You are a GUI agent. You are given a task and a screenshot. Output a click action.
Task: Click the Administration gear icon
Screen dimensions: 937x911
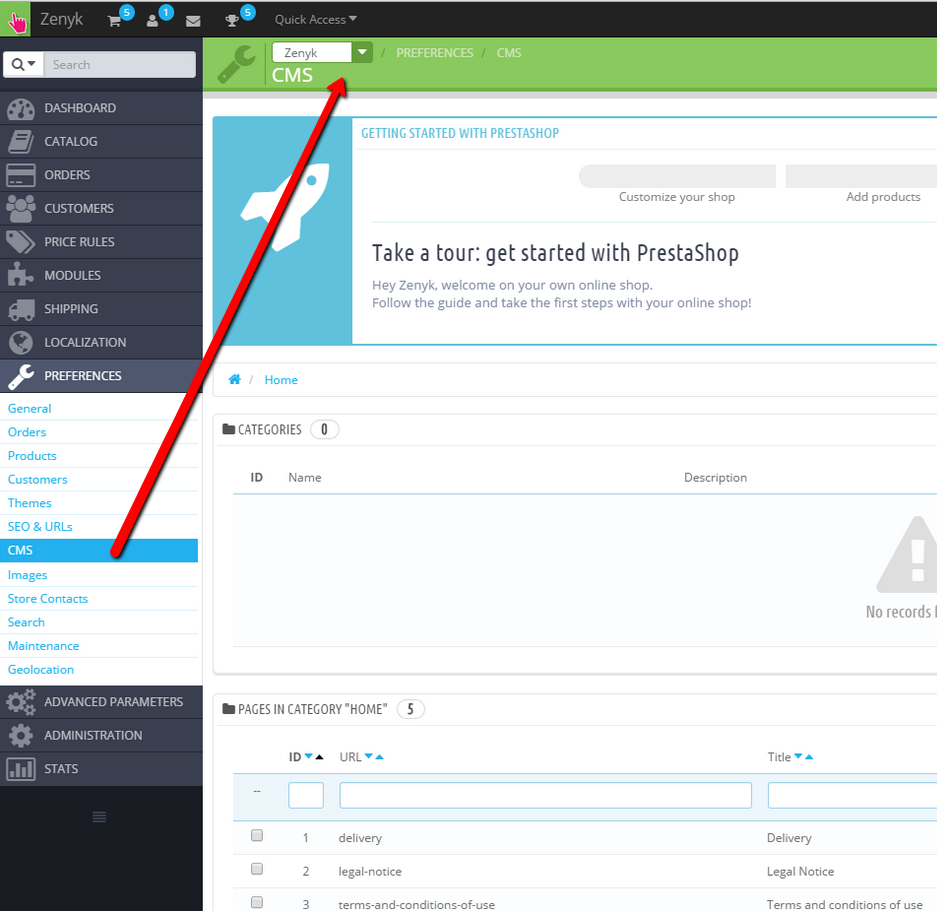click(x=20, y=735)
